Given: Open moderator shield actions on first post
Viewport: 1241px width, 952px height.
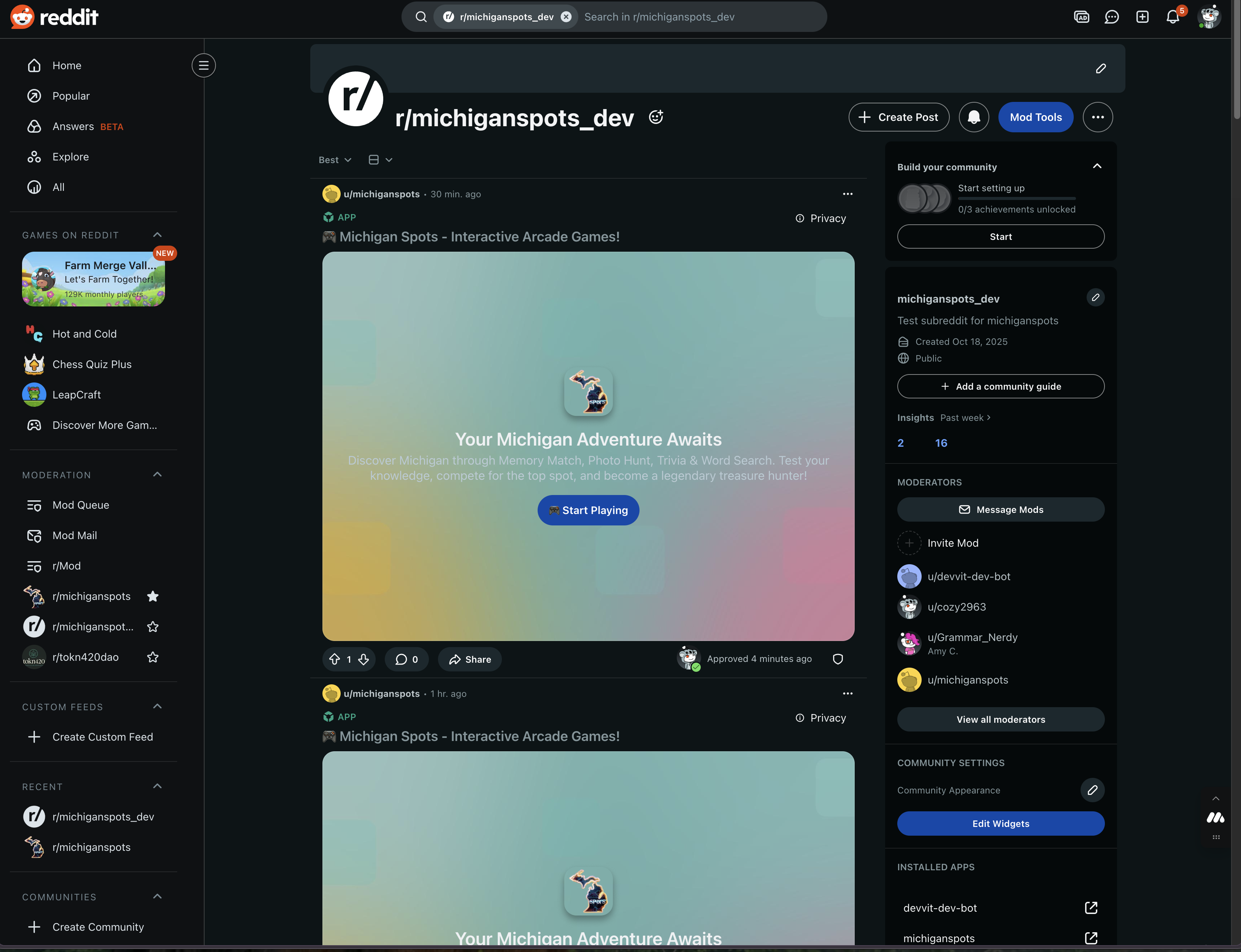Looking at the screenshot, I should [838, 659].
